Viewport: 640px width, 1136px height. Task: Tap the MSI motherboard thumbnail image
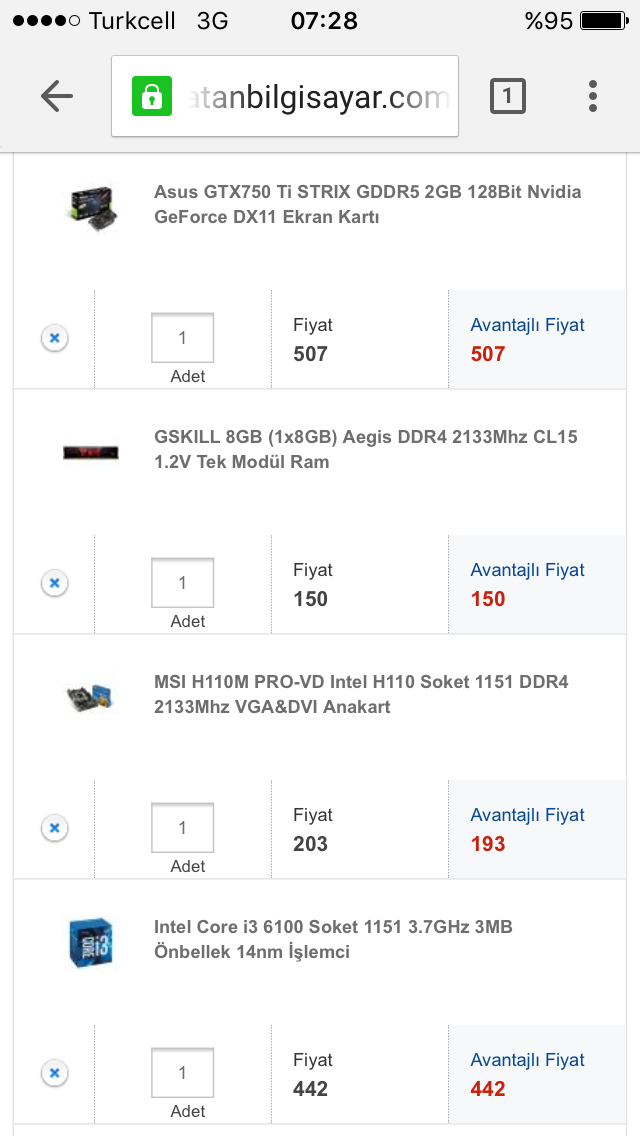(91, 696)
